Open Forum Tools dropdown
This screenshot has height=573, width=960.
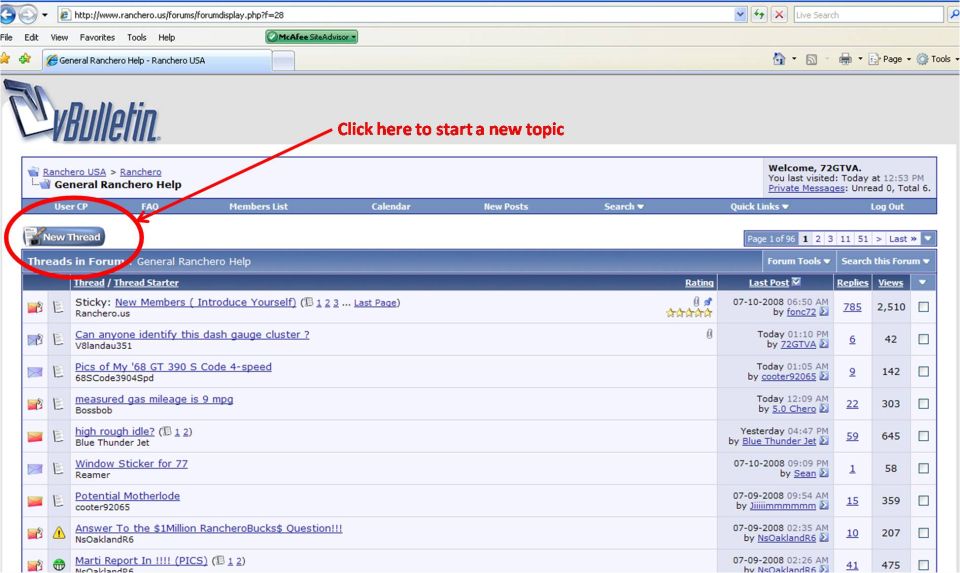point(798,261)
